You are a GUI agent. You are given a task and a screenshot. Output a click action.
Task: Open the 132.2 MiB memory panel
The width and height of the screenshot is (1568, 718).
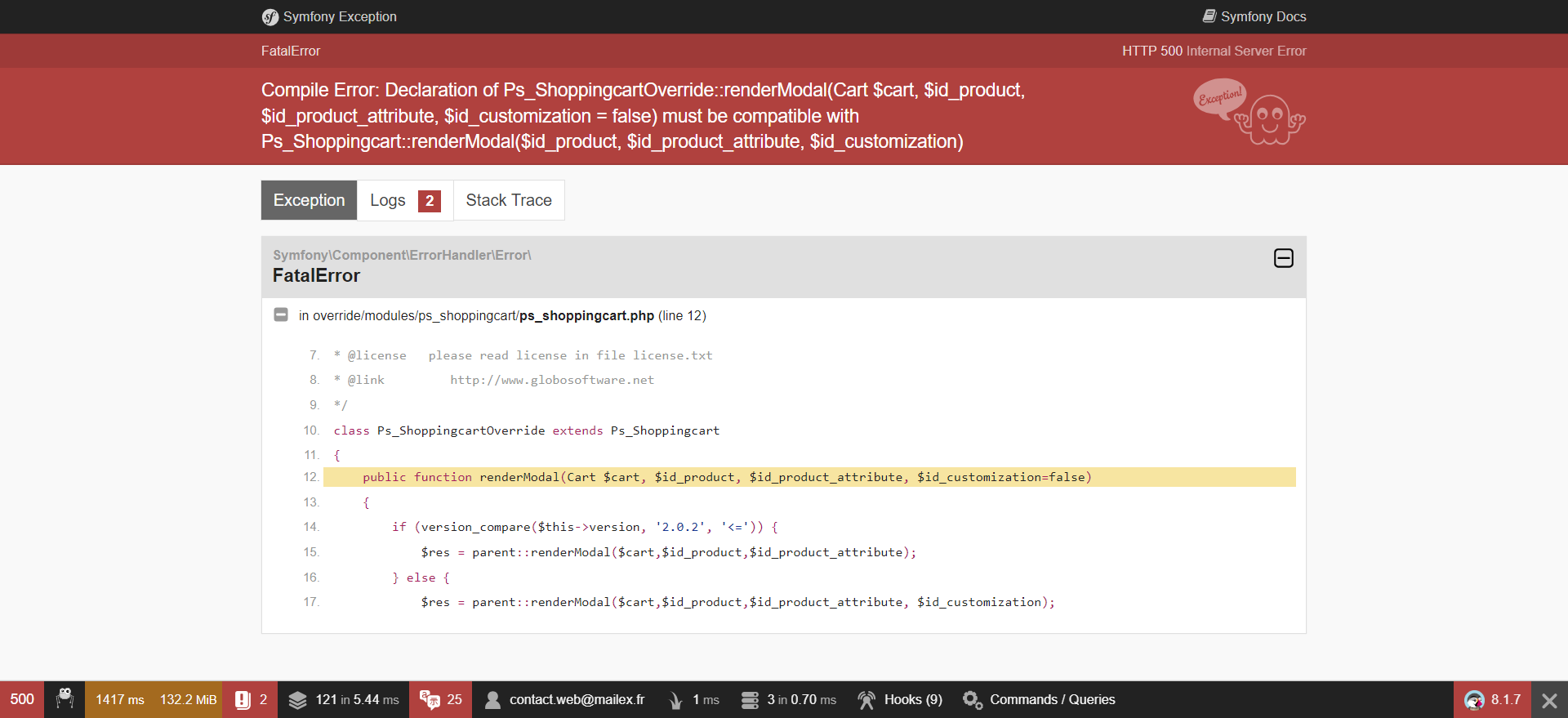click(189, 699)
